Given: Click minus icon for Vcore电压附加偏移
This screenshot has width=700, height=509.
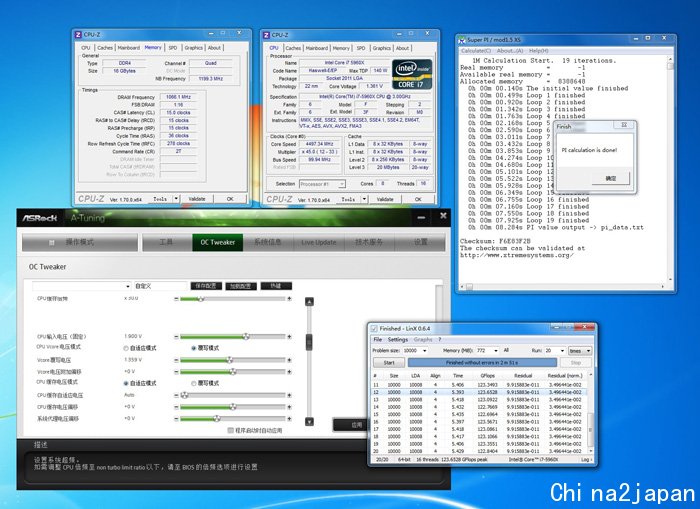Looking at the screenshot, I should coord(176,371).
